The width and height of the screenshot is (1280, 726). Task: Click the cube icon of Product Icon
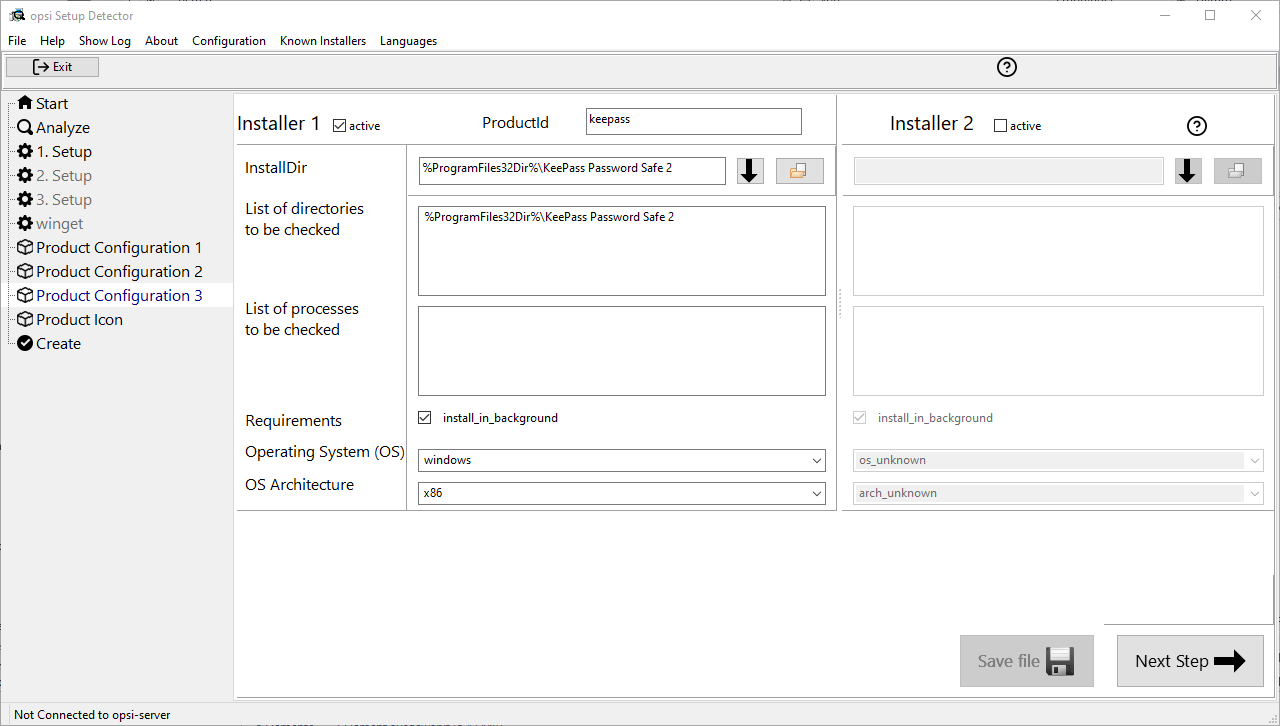[25, 319]
